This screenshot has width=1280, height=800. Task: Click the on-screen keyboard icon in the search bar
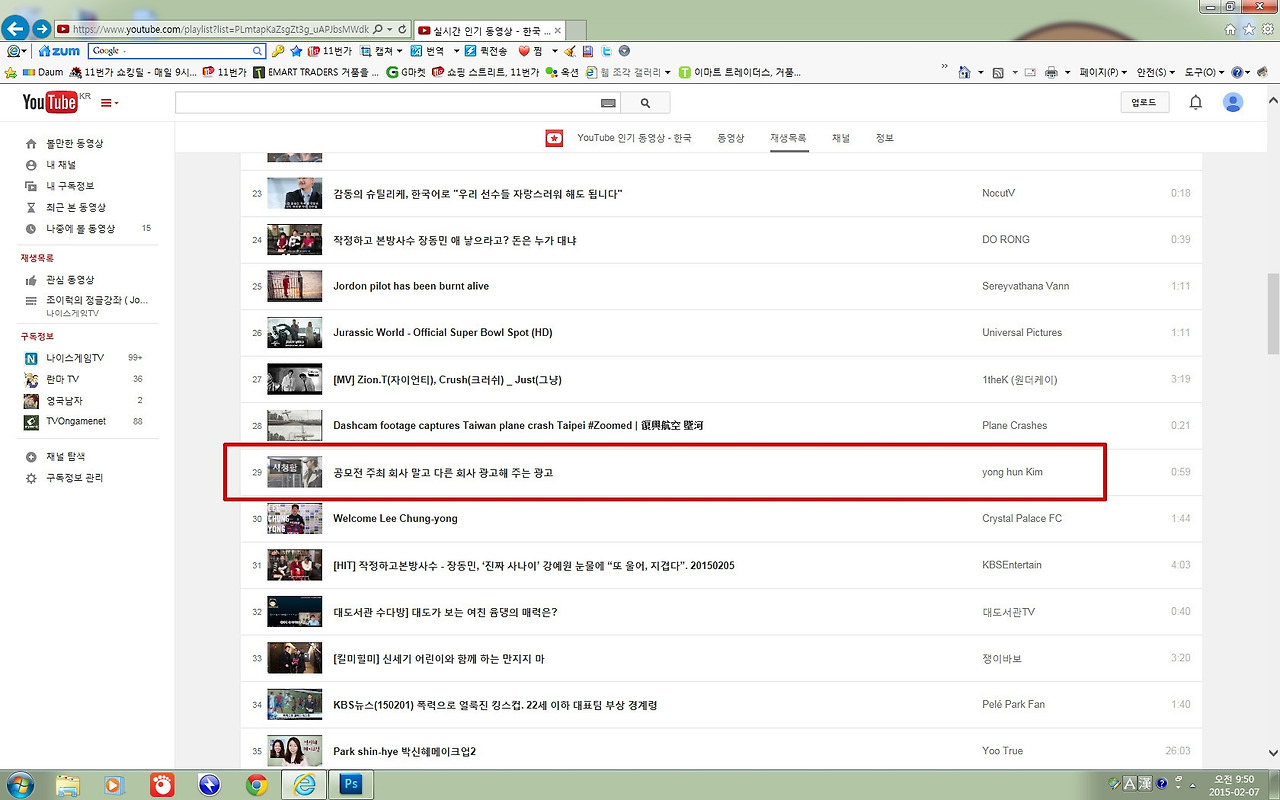[x=608, y=102]
